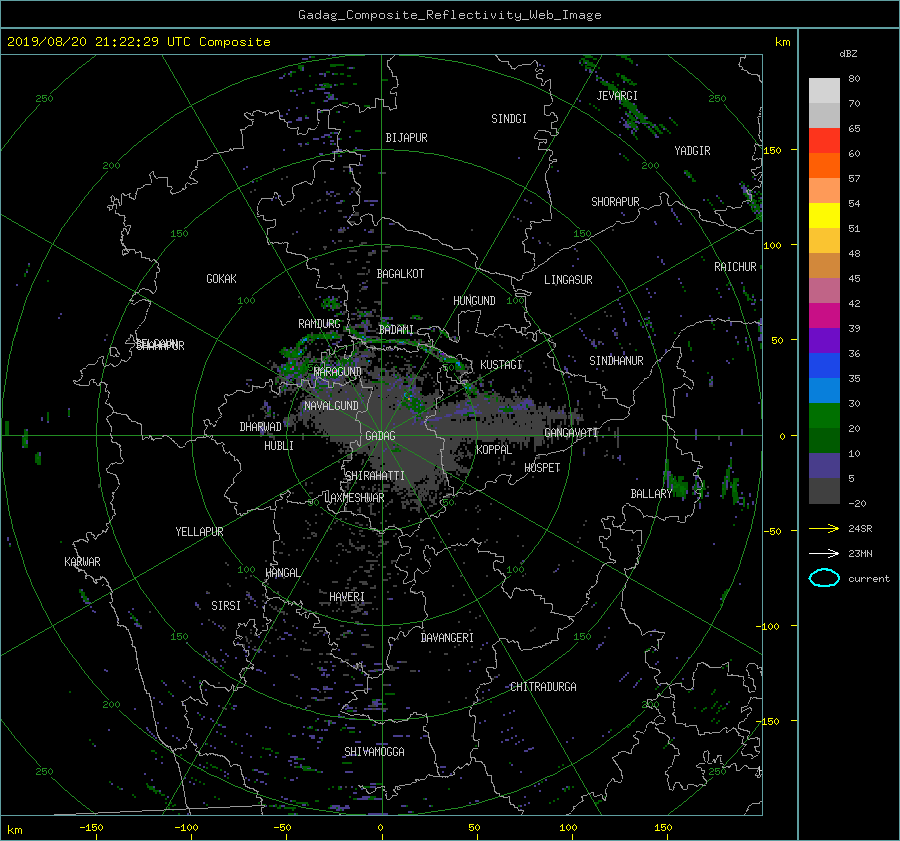Click the SHIVAMOGGA city label
Screen dimensions: 900x841
coord(374,752)
